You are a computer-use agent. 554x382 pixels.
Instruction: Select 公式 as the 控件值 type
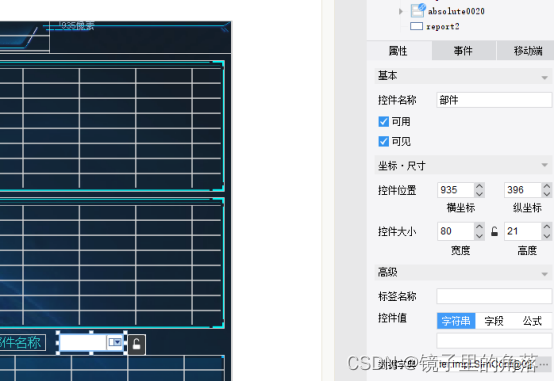coord(532,321)
